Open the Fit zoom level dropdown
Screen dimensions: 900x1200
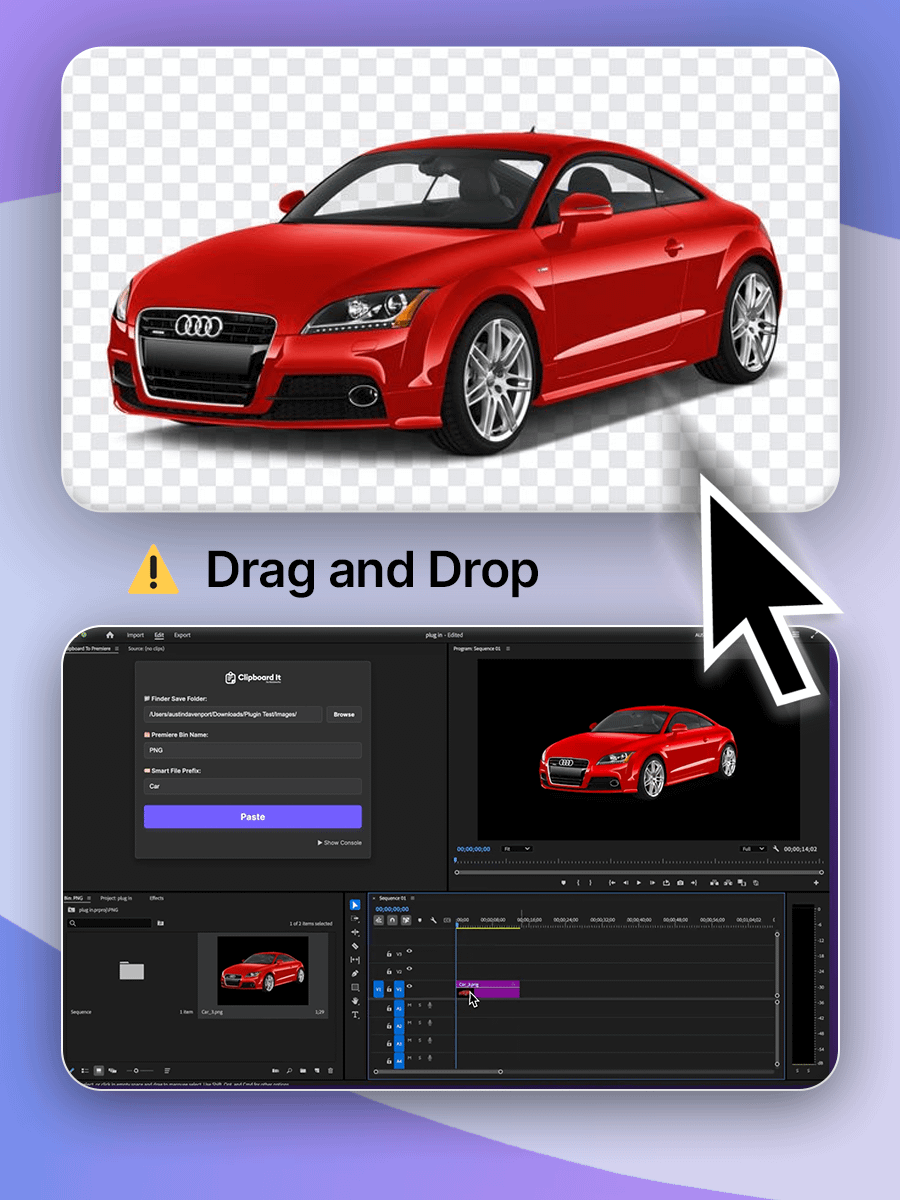[x=517, y=849]
